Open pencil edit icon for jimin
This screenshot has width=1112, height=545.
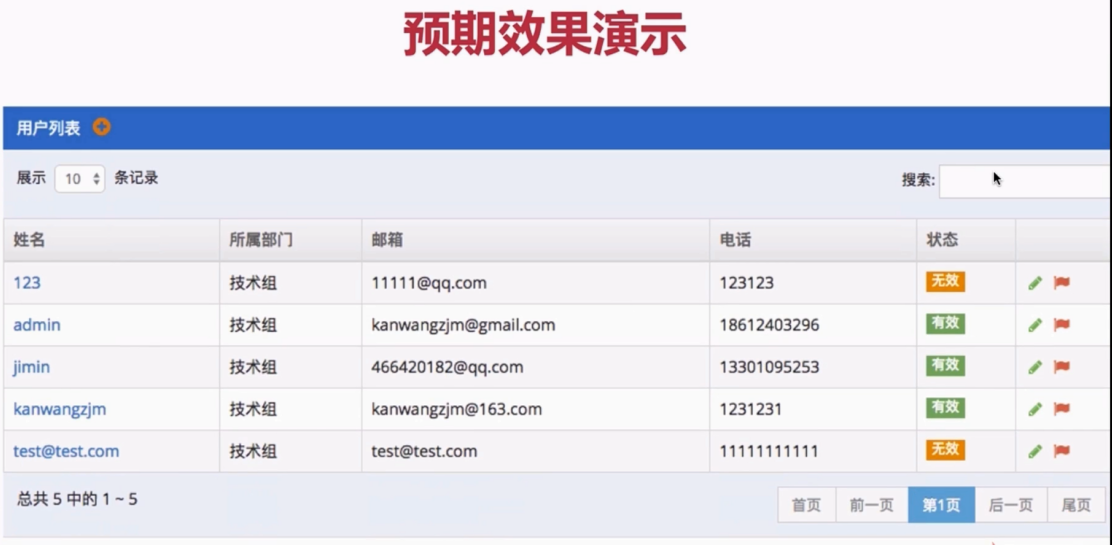1035,367
